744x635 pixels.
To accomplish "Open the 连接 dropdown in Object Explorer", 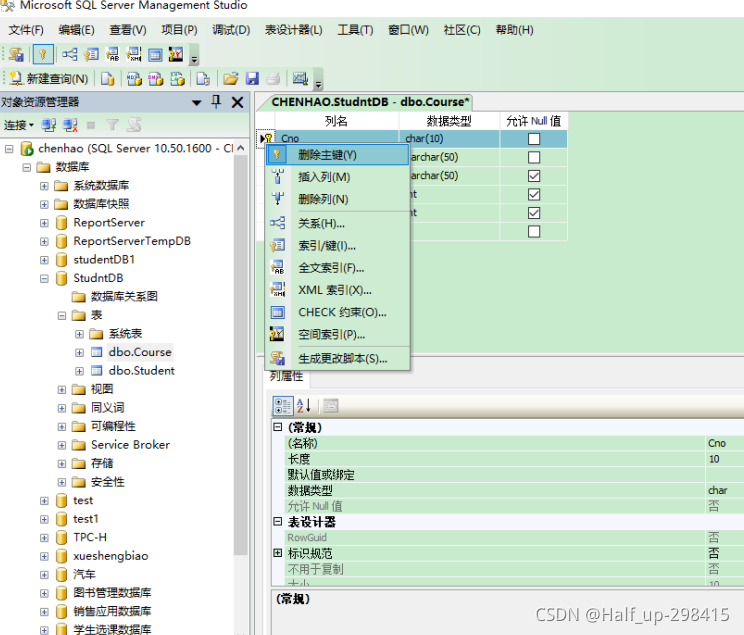I will coord(19,125).
